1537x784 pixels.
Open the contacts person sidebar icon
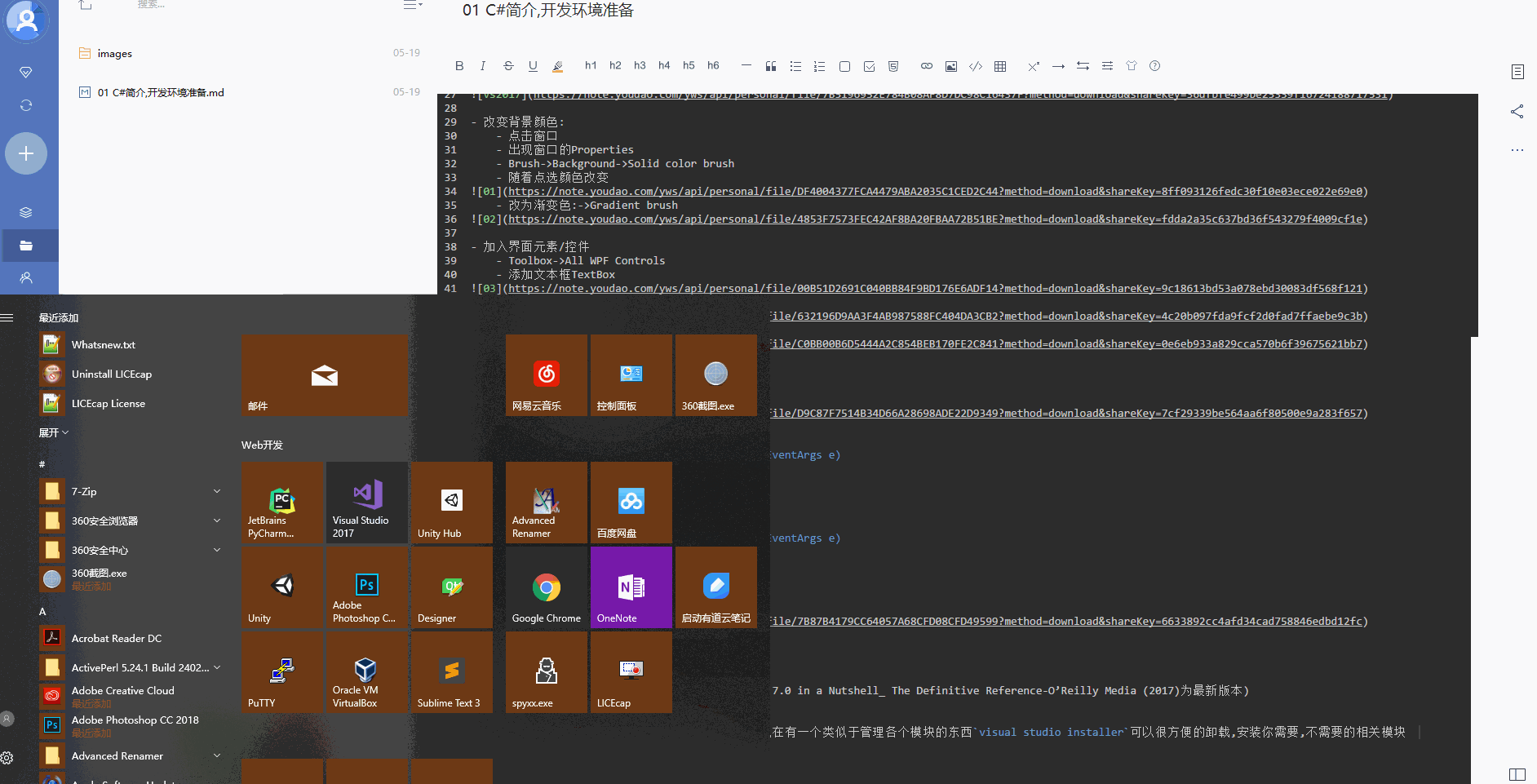tap(26, 278)
